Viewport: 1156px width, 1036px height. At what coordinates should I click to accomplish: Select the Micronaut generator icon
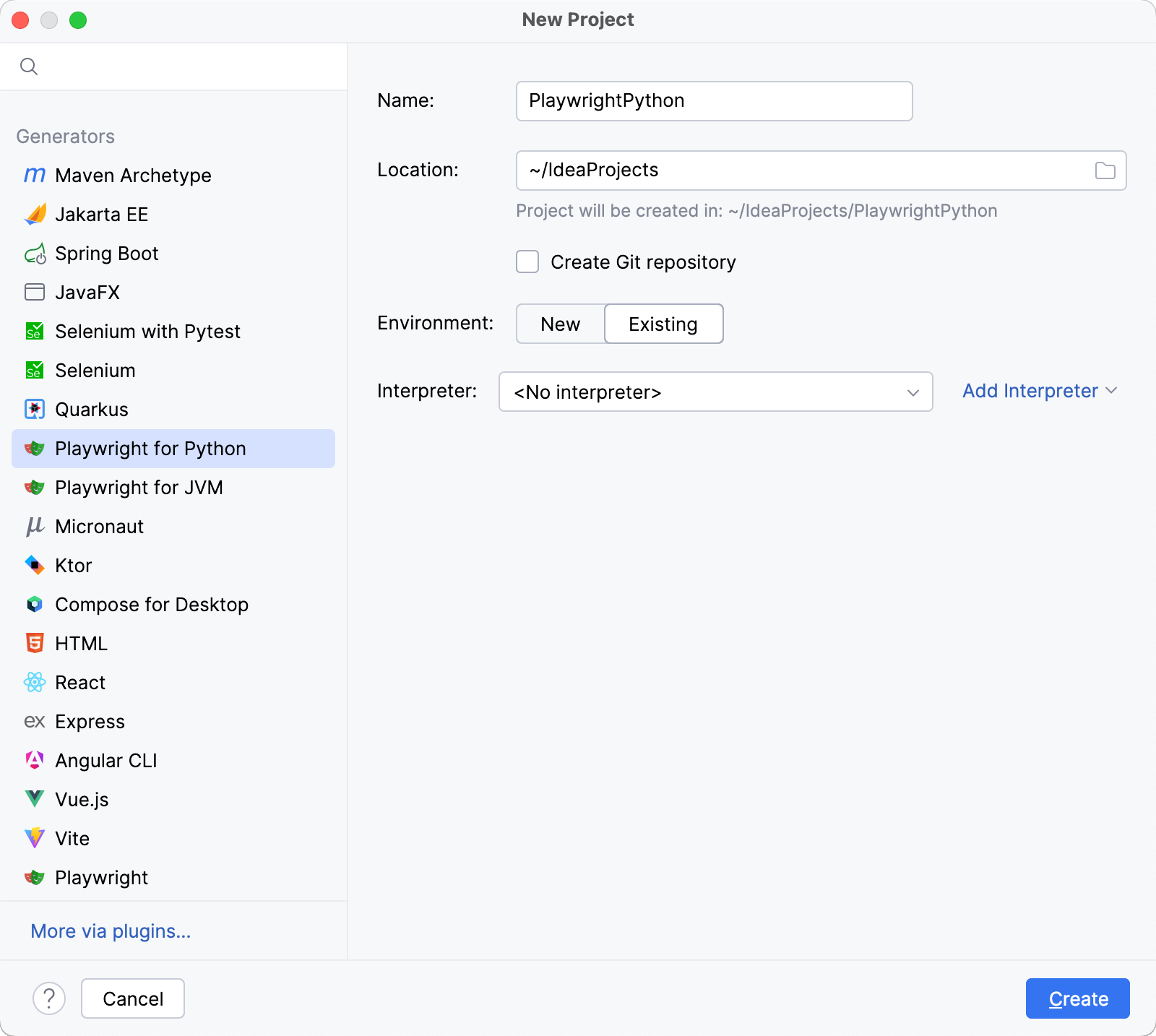pyautogui.click(x=34, y=526)
